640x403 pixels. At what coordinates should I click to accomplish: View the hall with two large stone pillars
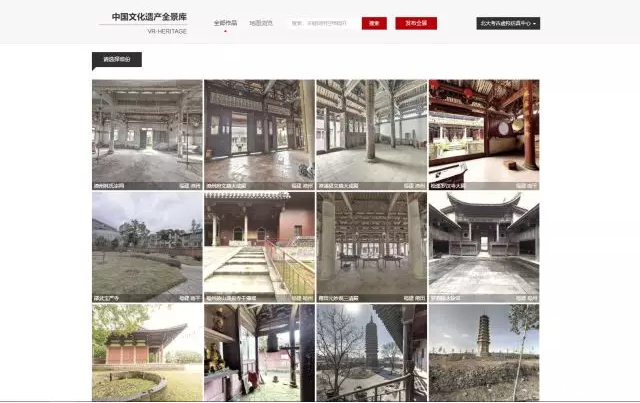[x=371, y=246]
